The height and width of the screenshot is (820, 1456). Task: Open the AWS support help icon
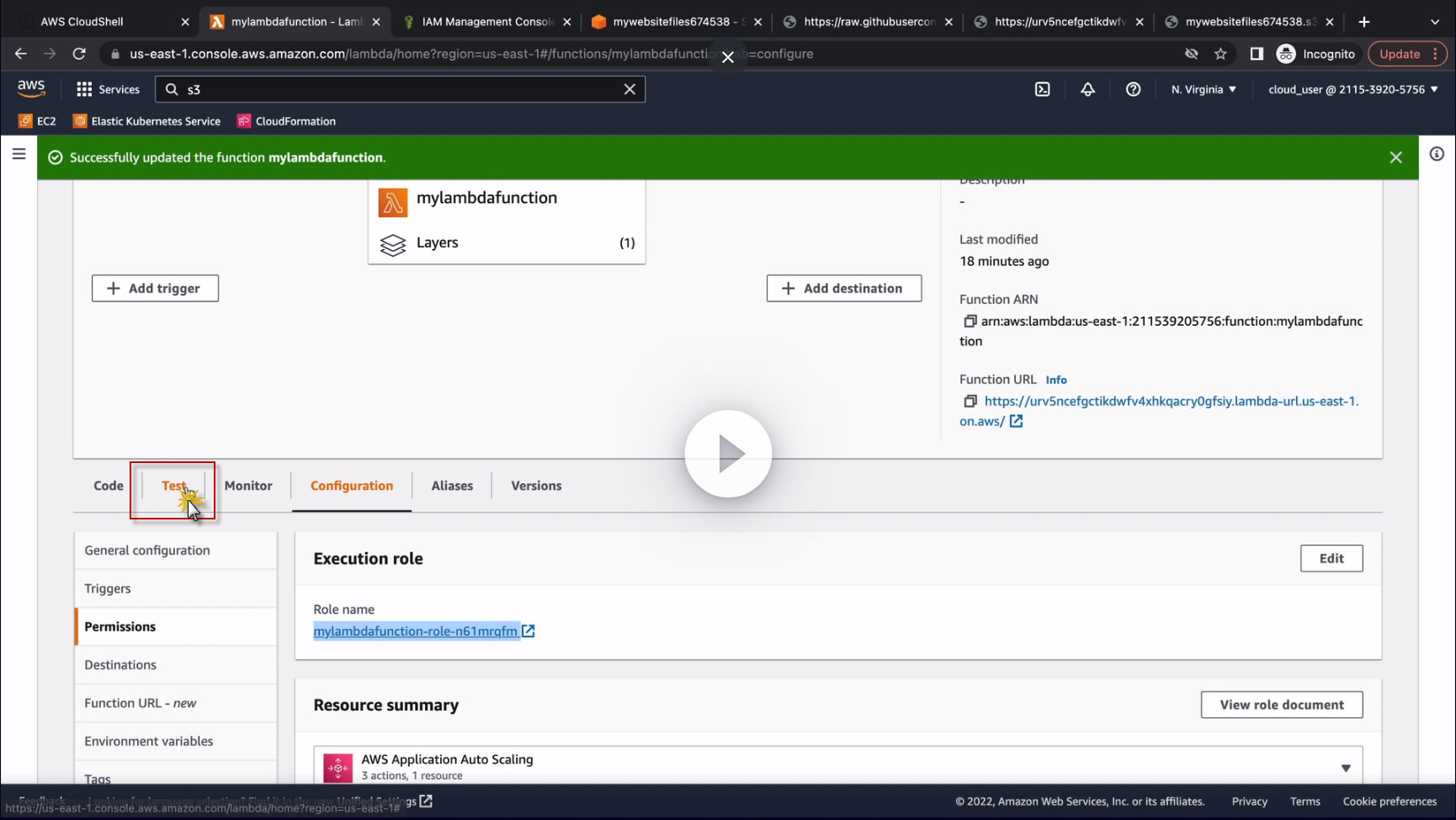[1133, 89]
